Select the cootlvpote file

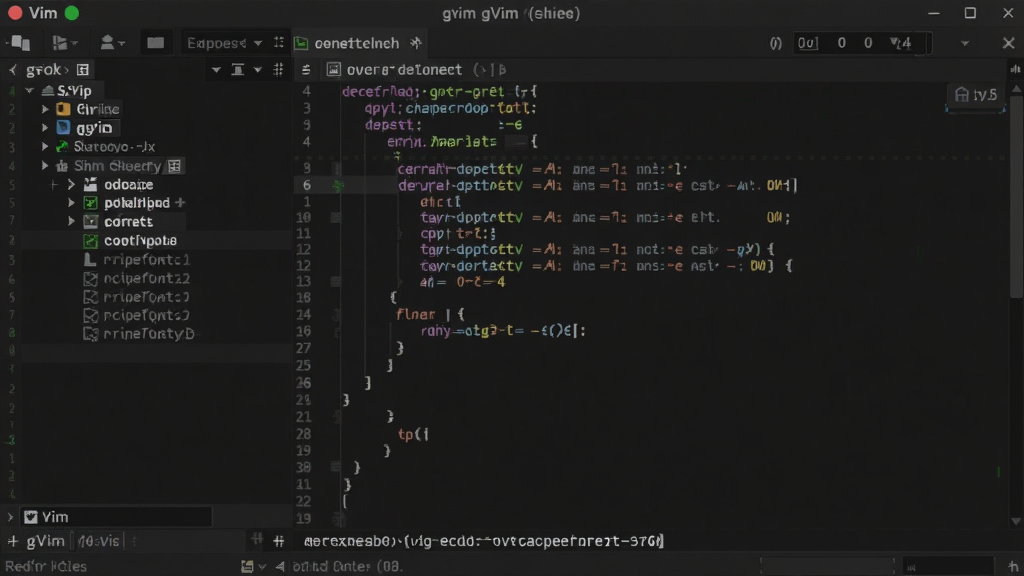[140, 240]
